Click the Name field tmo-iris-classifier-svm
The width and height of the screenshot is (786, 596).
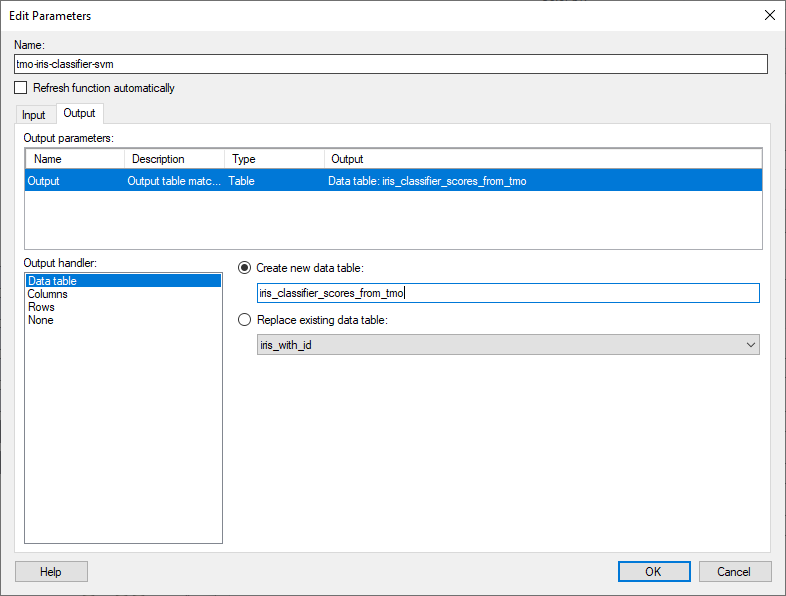coord(391,64)
